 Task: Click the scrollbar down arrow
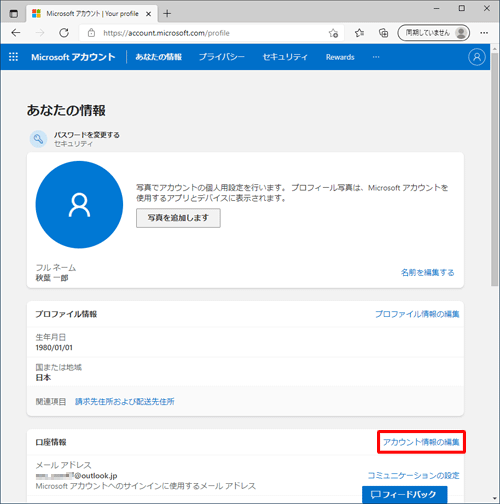pos(495,499)
